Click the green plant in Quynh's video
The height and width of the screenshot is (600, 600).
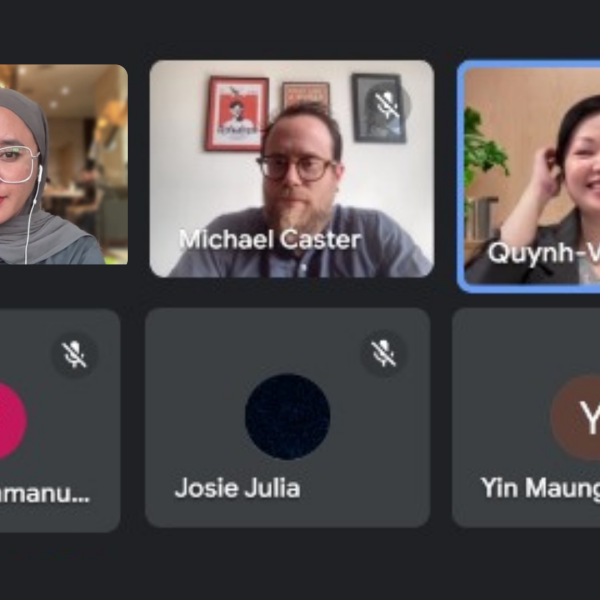click(484, 153)
